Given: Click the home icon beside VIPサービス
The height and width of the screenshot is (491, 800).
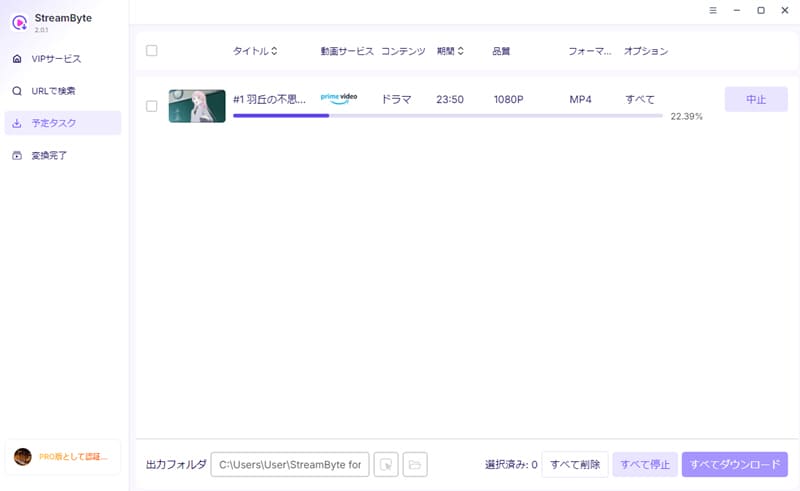Looking at the screenshot, I should point(17,59).
